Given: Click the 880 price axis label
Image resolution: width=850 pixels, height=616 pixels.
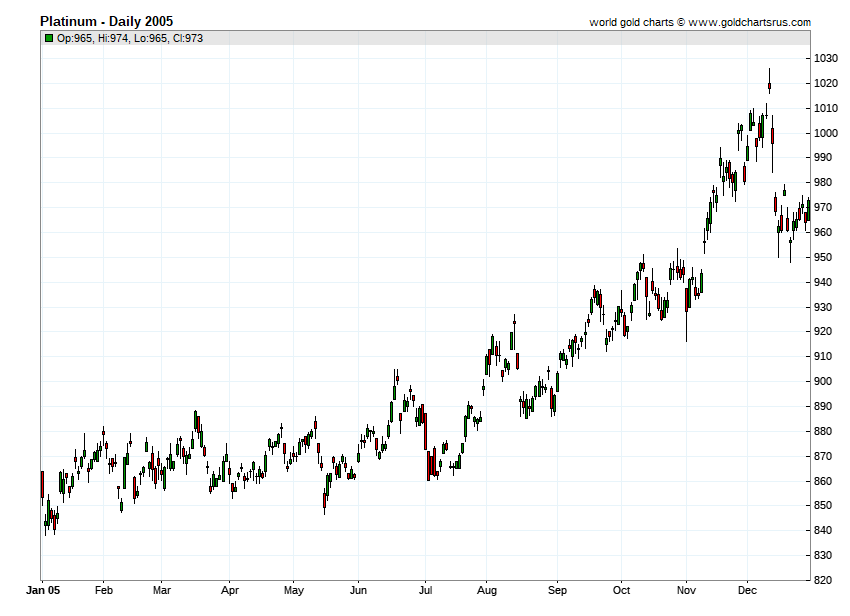Looking at the screenshot, I should point(823,432).
